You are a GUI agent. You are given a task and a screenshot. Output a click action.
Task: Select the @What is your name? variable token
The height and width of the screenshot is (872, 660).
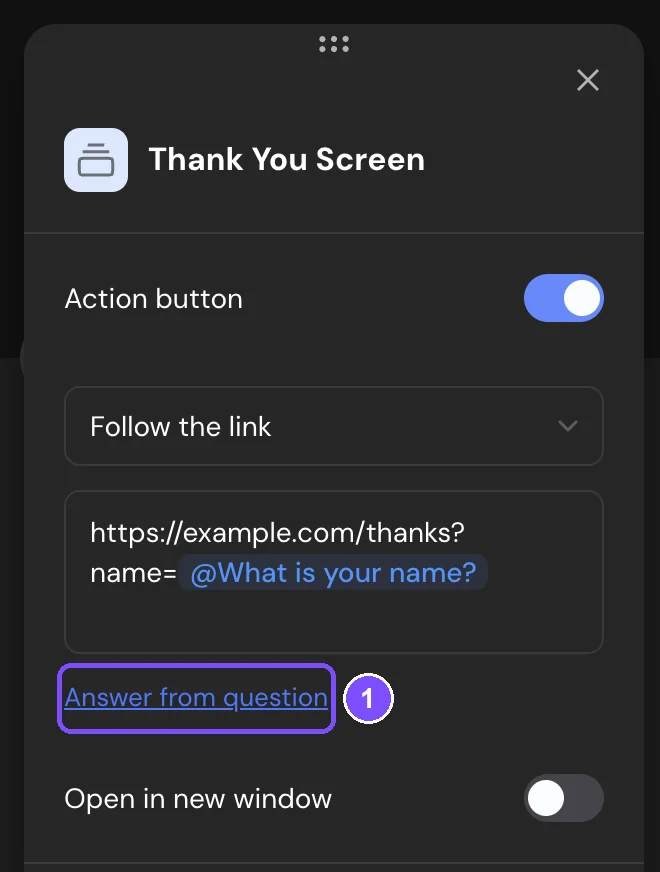point(333,572)
